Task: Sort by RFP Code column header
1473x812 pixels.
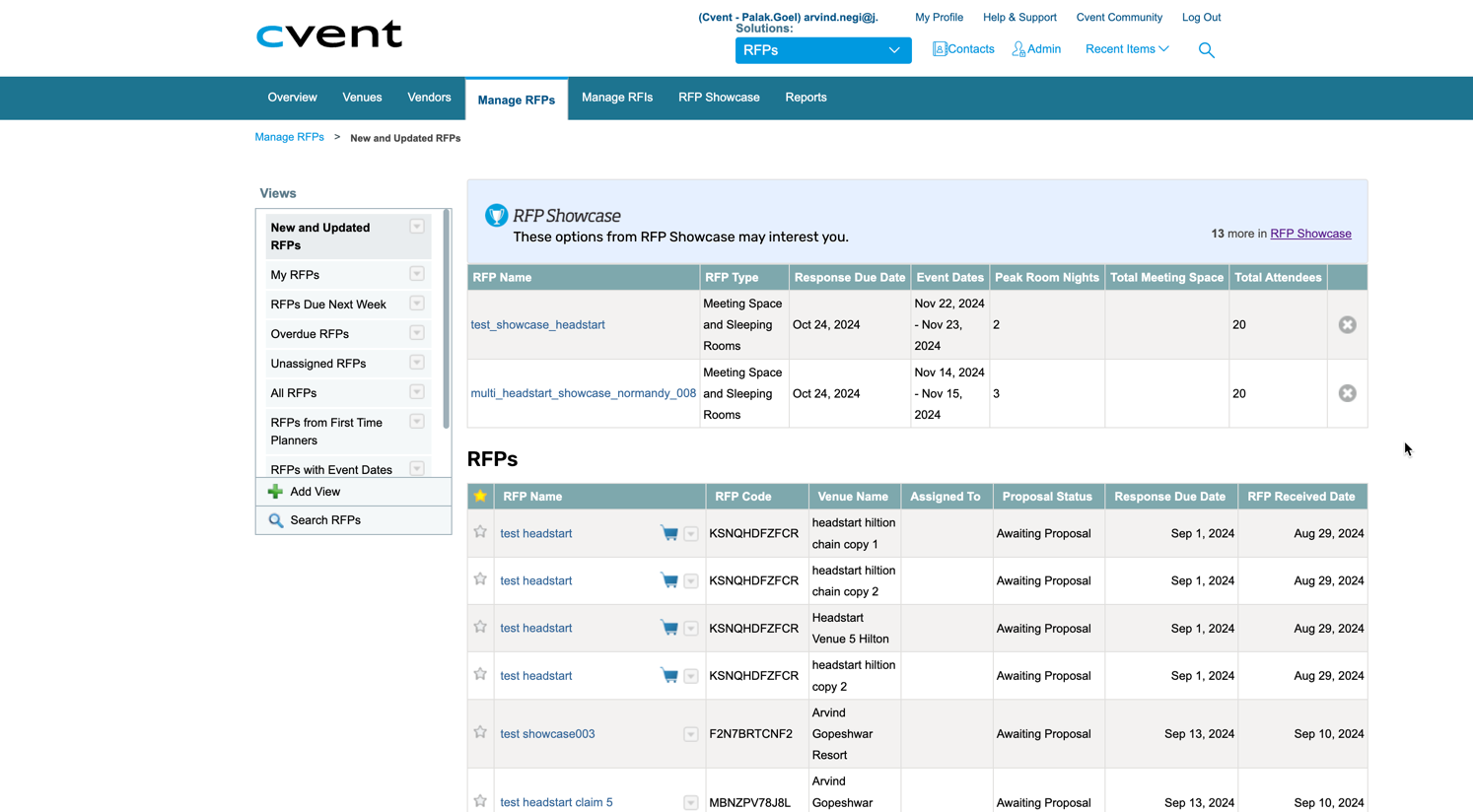Action: tap(743, 497)
